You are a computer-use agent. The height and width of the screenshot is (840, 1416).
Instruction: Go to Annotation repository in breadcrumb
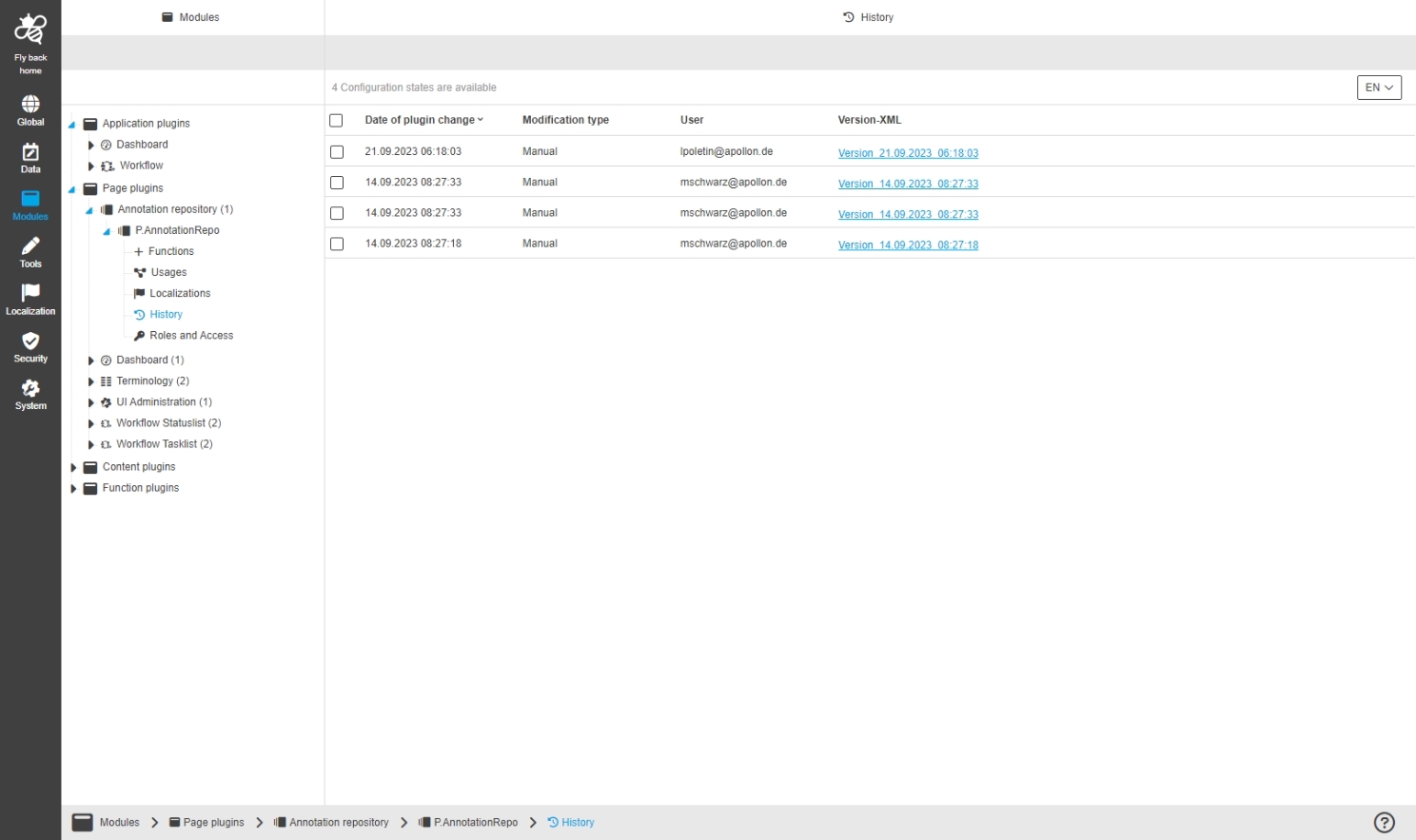pos(331,823)
